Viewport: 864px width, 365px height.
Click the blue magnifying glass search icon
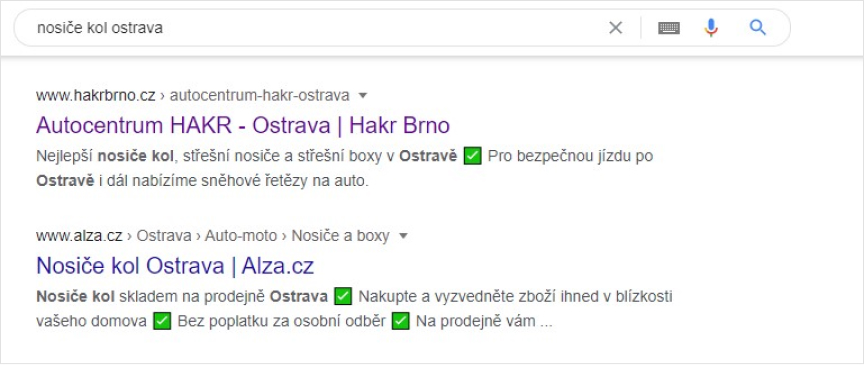click(758, 27)
